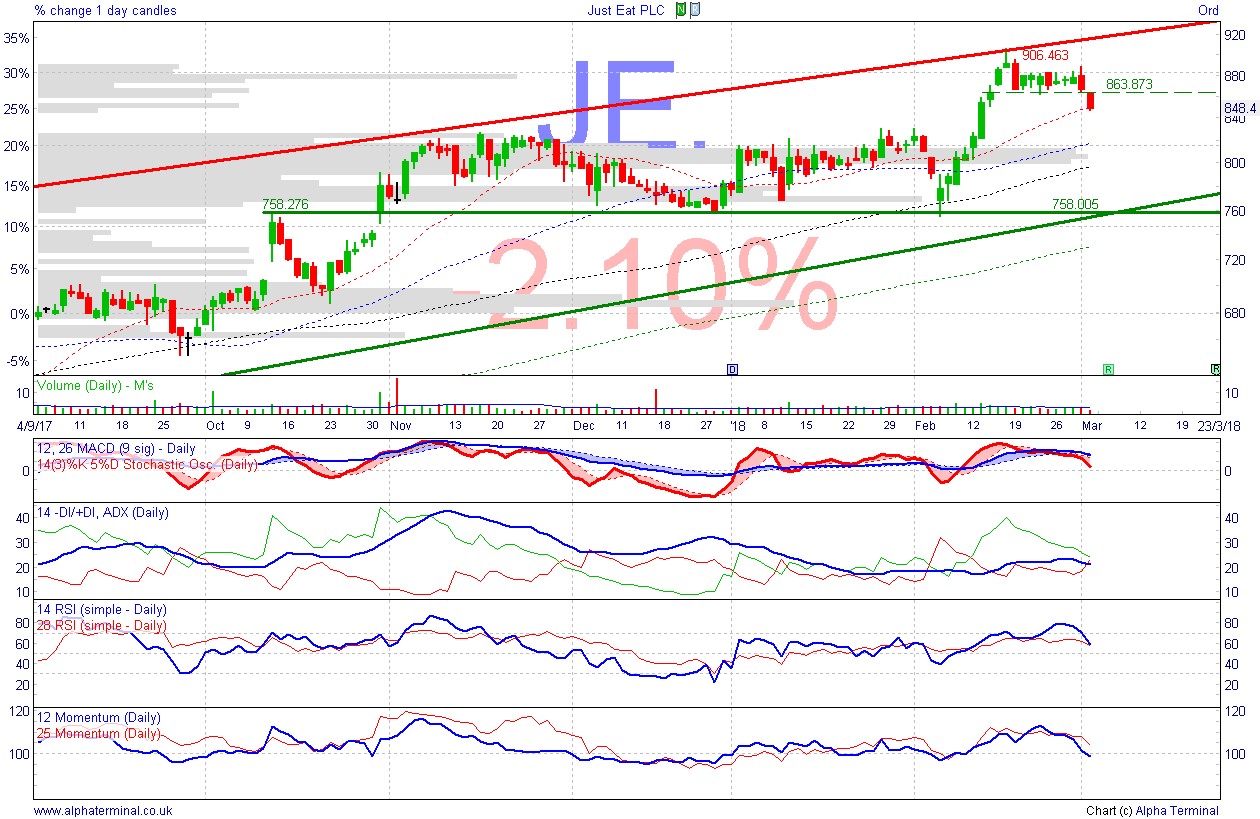Screen dimensions: 1260x819
Task: Click the 28 RSI (simple - Daily) label
Action: pyautogui.click(x=101, y=625)
